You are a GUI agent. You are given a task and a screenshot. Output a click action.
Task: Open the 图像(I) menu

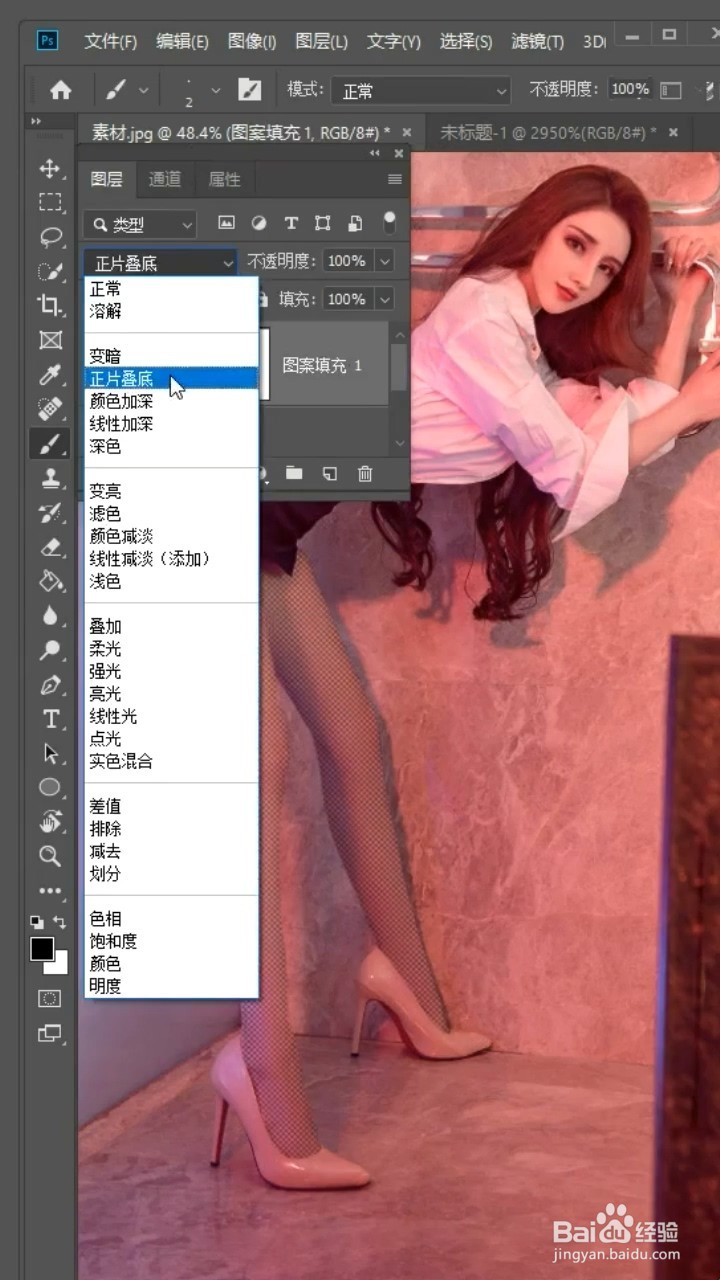pos(252,41)
